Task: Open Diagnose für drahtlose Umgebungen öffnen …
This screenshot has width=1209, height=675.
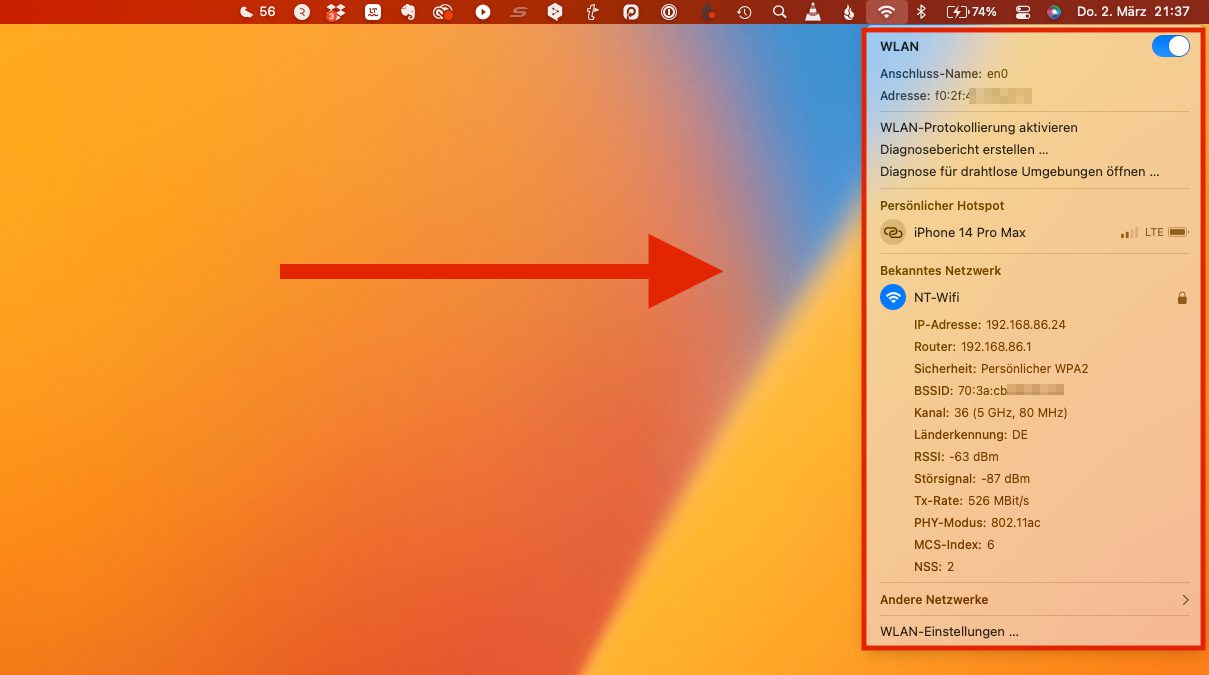Action: (x=1019, y=172)
